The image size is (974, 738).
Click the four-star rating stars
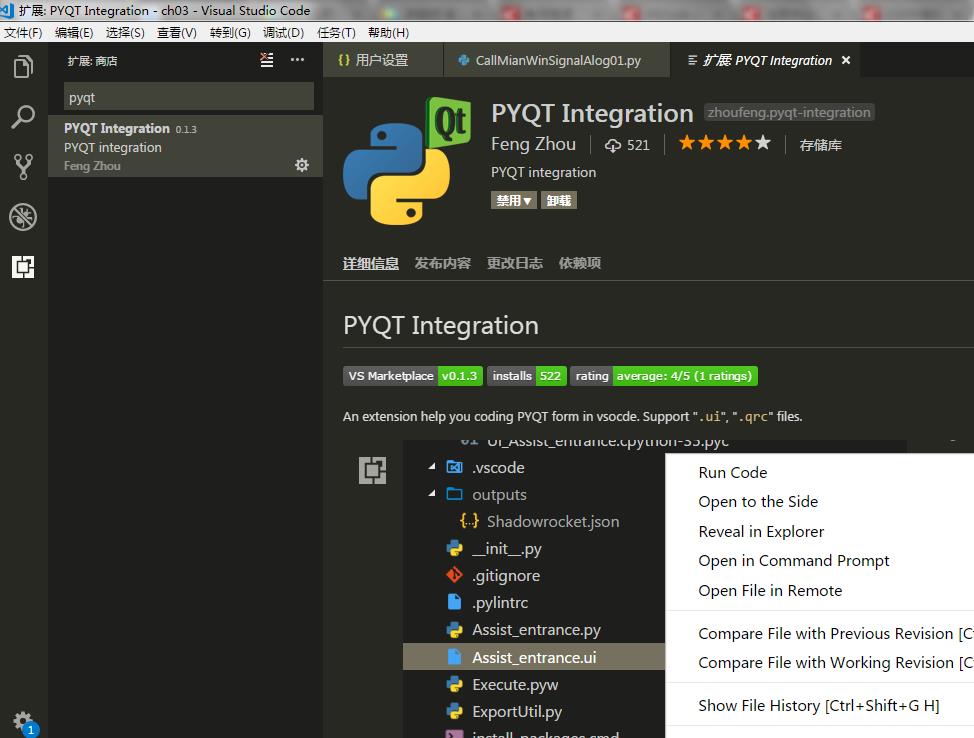(724, 142)
